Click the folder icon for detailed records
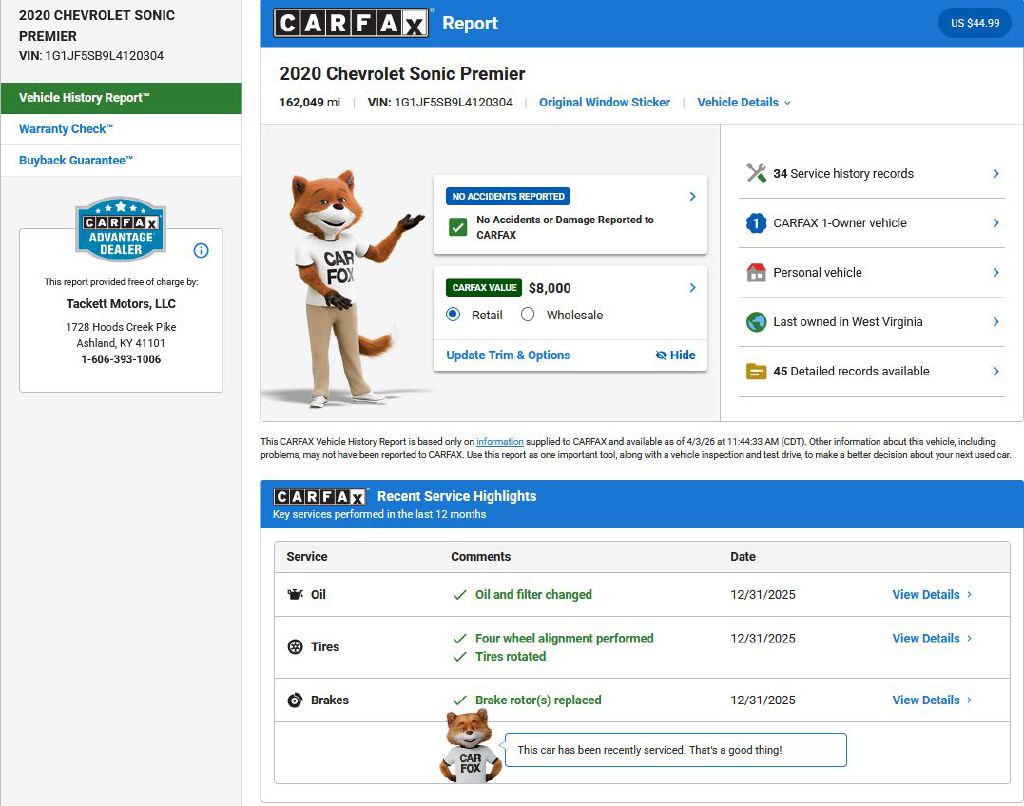 (756, 371)
